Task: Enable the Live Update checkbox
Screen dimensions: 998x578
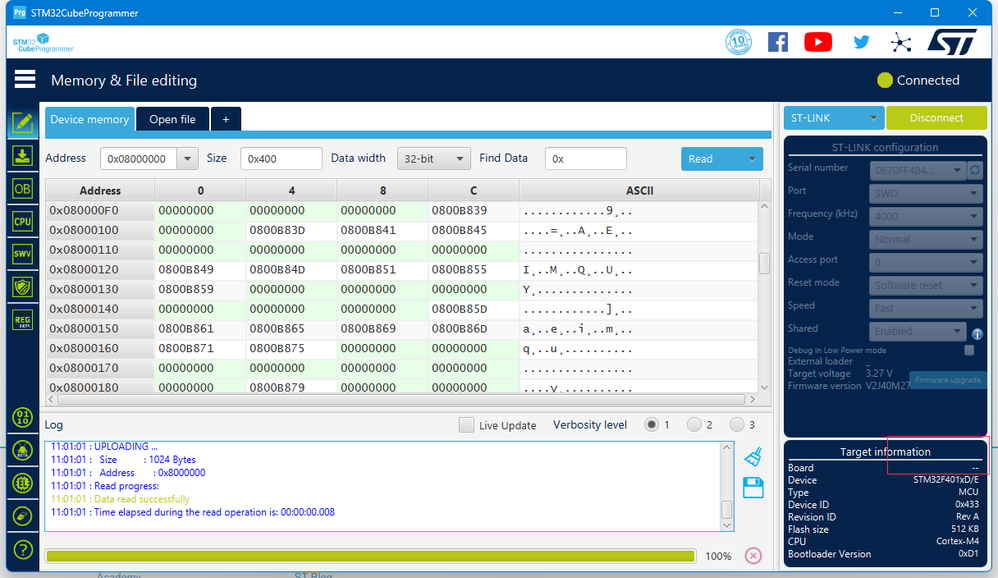Action: coord(466,425)
